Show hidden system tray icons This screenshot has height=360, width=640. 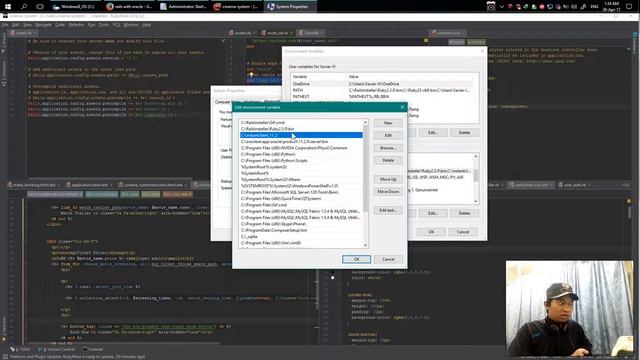[x=502, y=7]
